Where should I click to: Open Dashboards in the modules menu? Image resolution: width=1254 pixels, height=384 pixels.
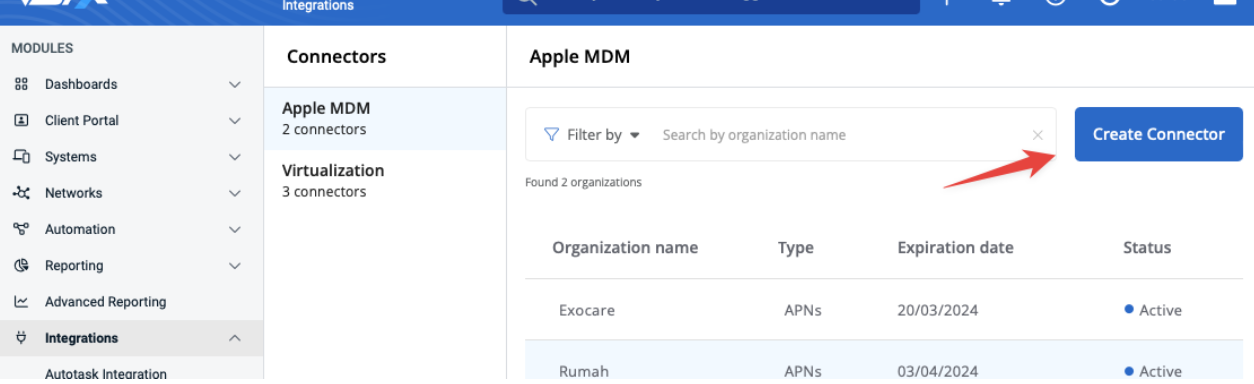[x=81, y=85]
